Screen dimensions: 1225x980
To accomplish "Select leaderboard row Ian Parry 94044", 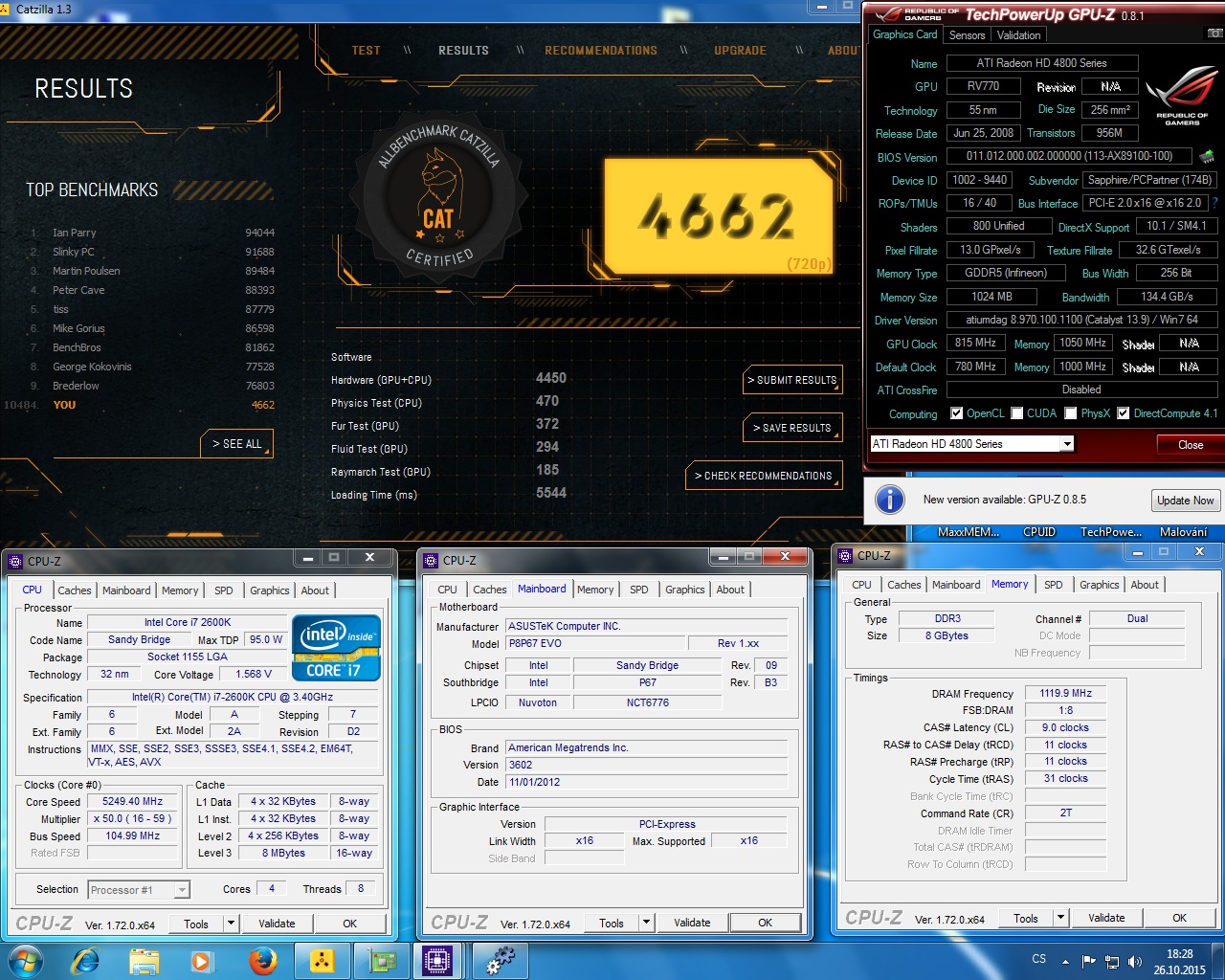I will [151, 233].
